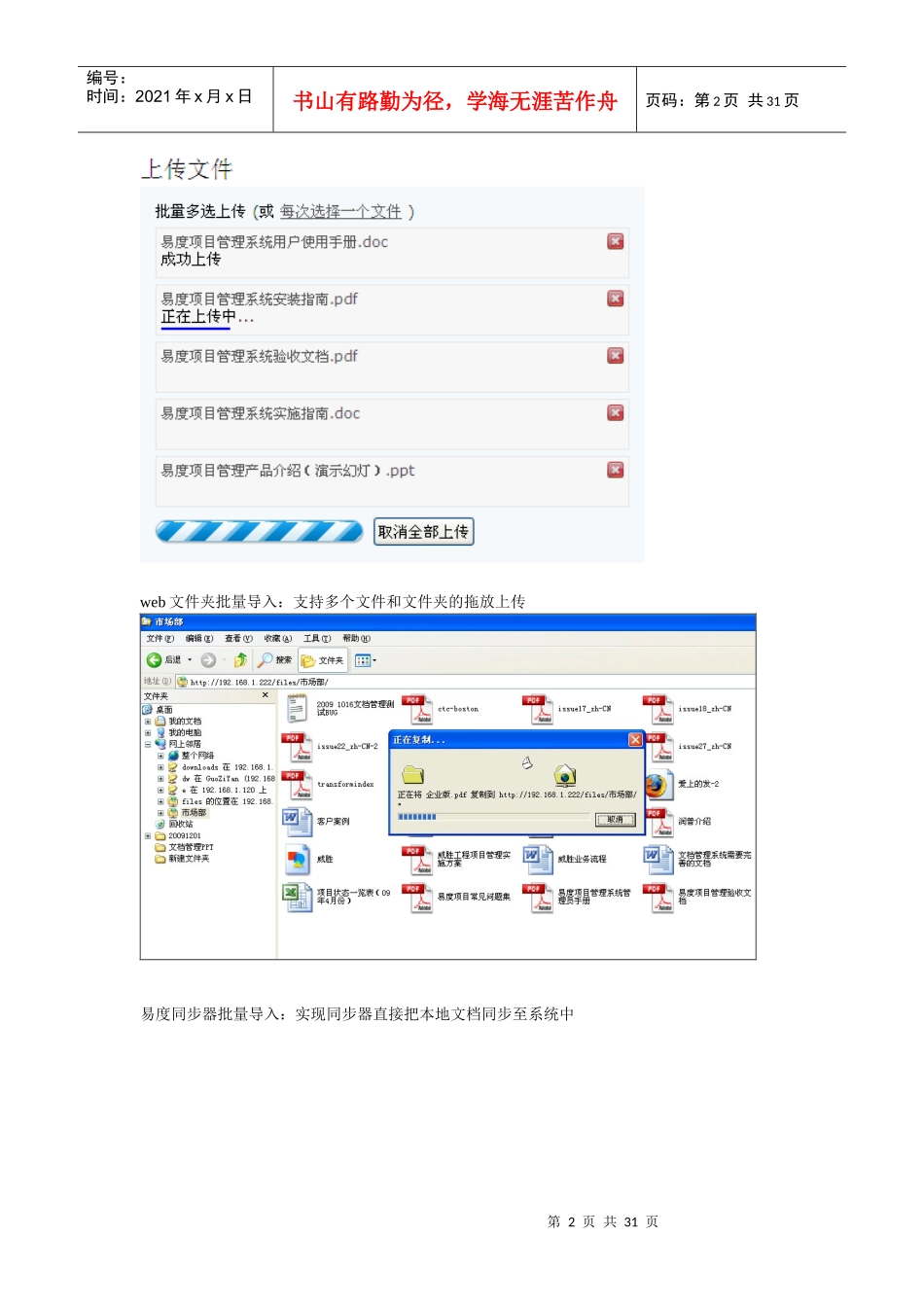This screenshot has height=1307, width=924.
Task: Click network folder icon in copy dialog
Action: [x=565, y=775]
